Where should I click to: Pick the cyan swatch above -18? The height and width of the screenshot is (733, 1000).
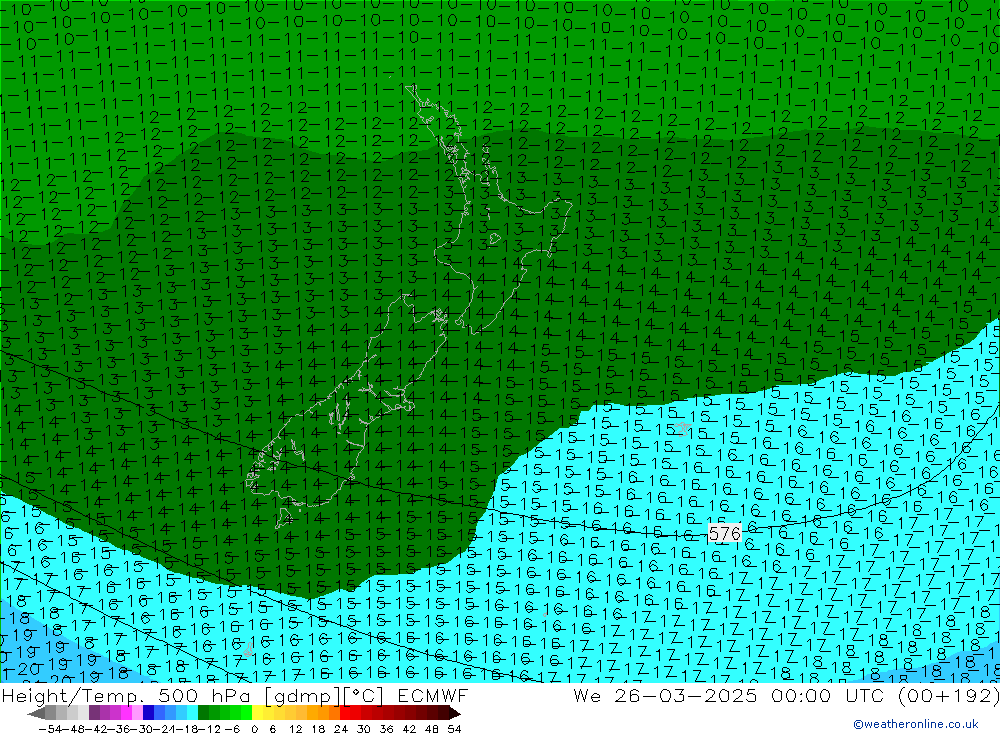click(x=192, y=713)
